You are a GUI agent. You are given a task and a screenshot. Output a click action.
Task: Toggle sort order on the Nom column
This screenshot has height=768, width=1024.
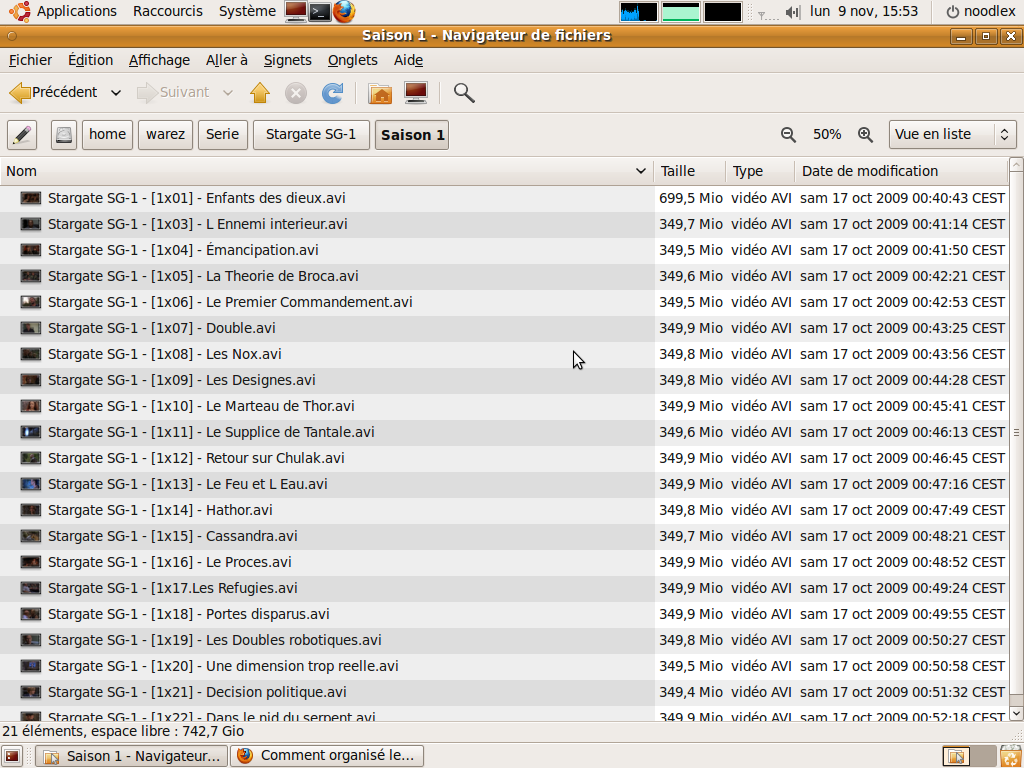click(327, 171)
